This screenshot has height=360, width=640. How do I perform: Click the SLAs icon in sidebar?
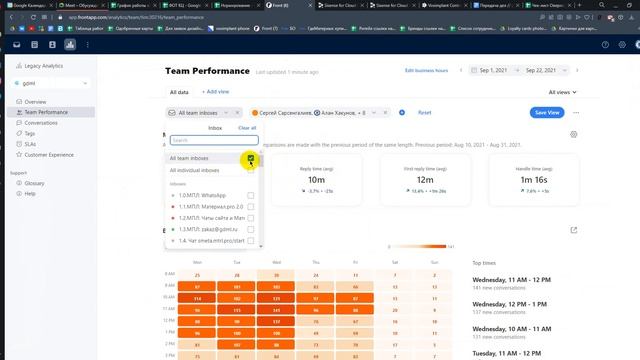pyautogui.click(x=19, y=144)
